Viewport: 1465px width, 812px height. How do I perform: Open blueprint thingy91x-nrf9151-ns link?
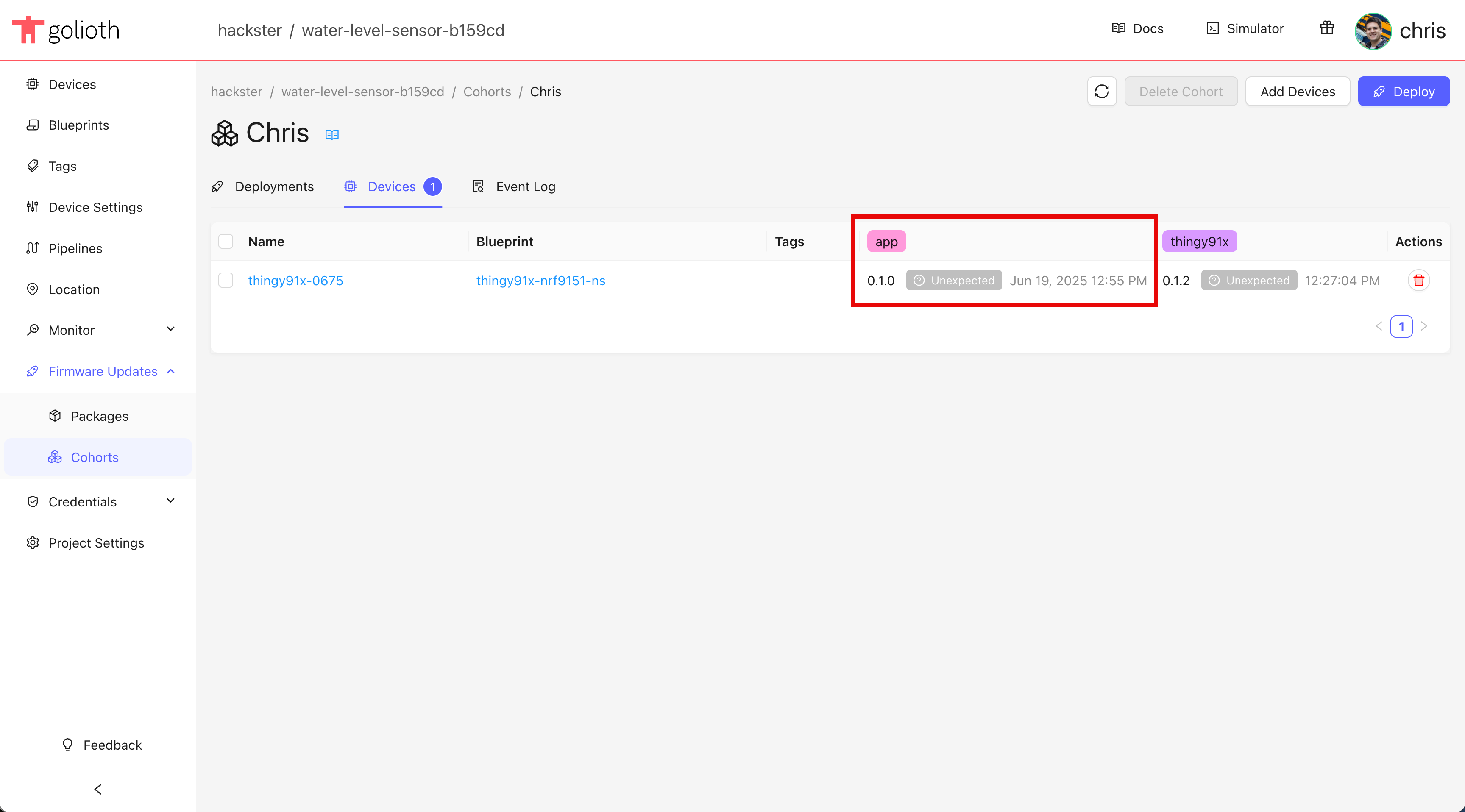(541, 280)
